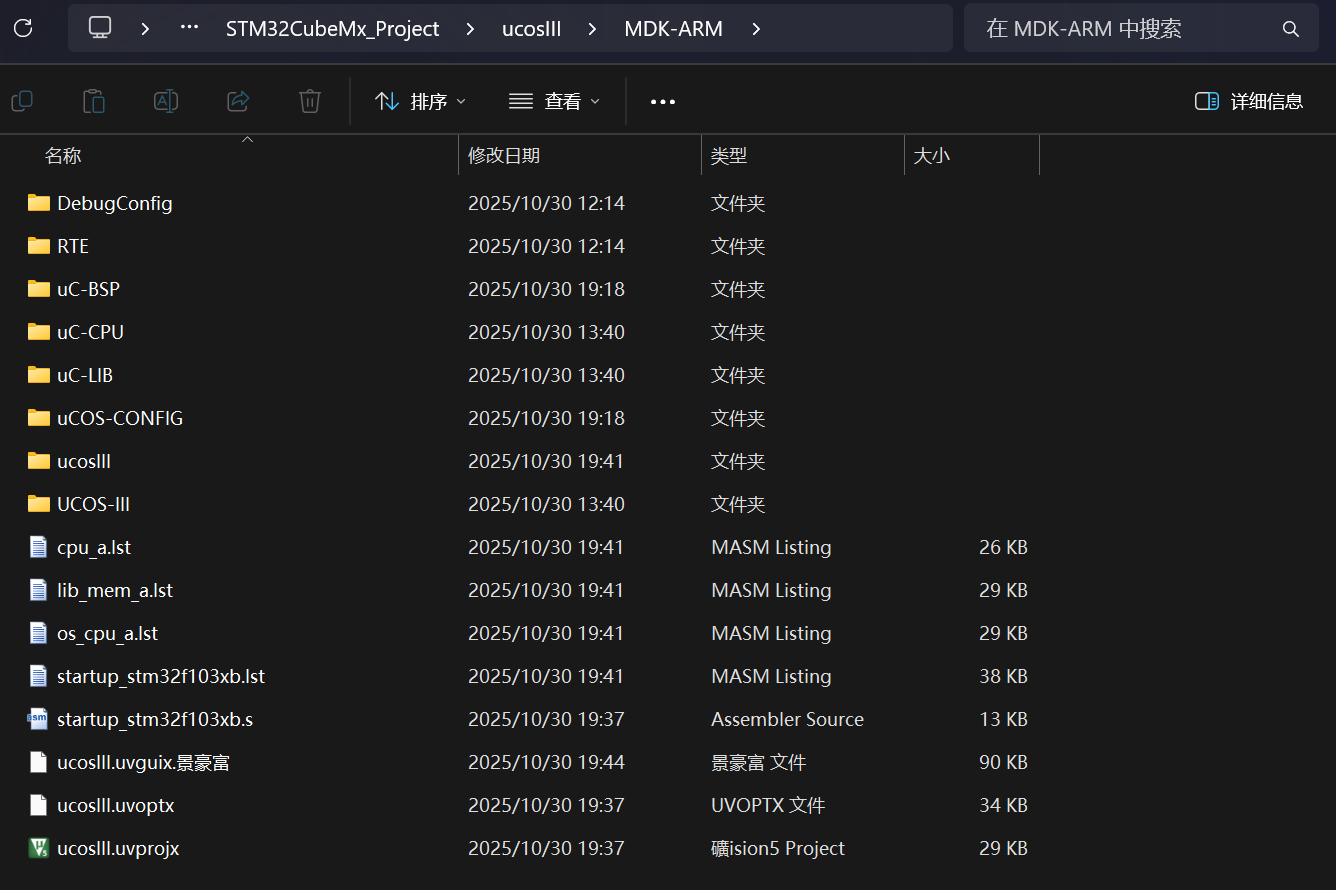Screen dimensions: 1336x890
Task: Click the uC-LIB folder name
Action: pyautogui.click(x=85, y=375)
